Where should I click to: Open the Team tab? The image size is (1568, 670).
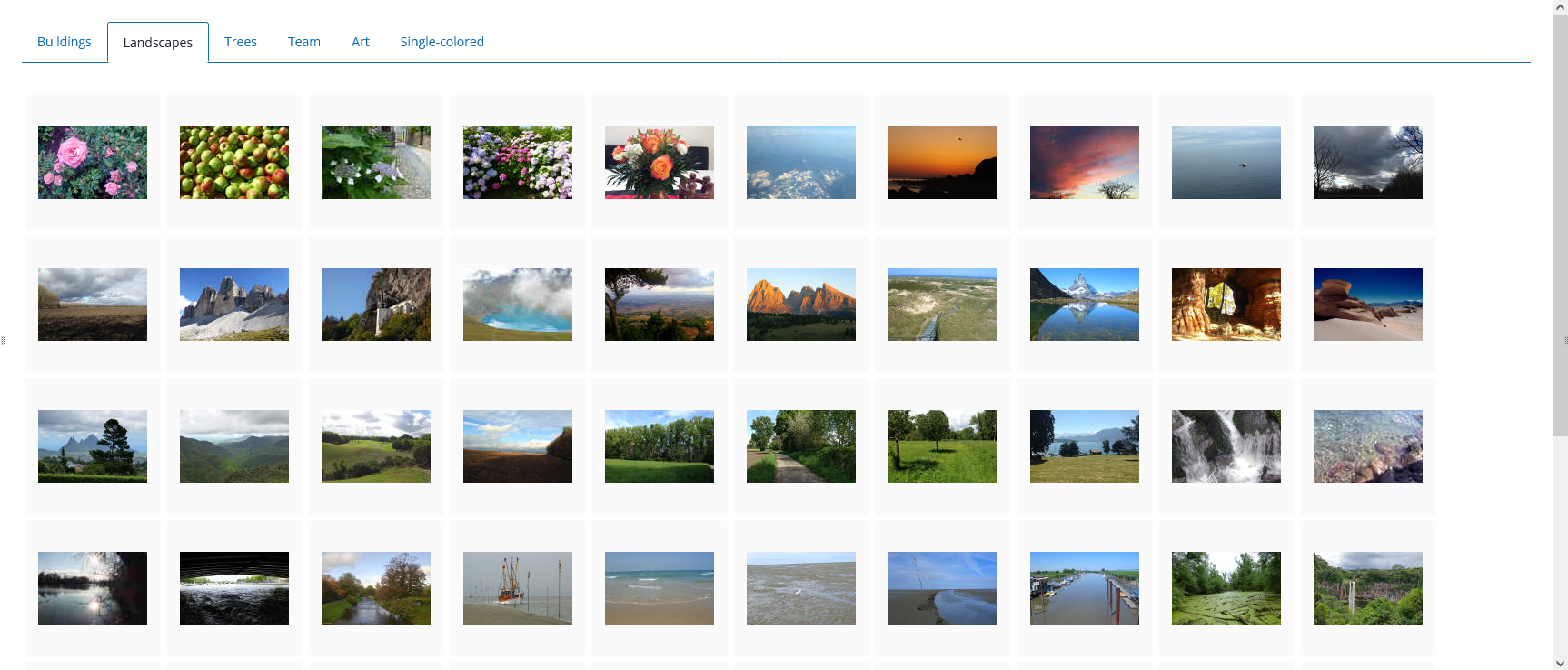[x=304, y=42]
